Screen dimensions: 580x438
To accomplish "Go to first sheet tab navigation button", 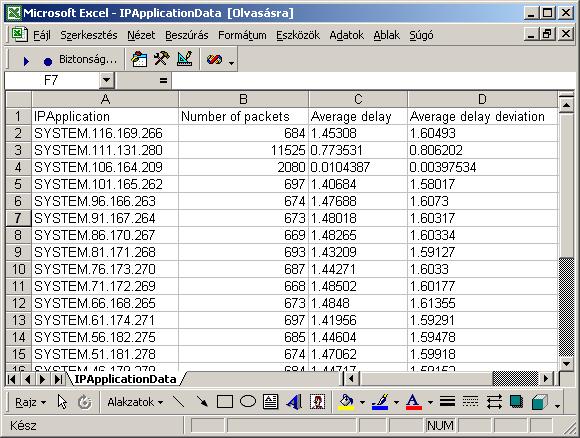I will pos(12,379).
